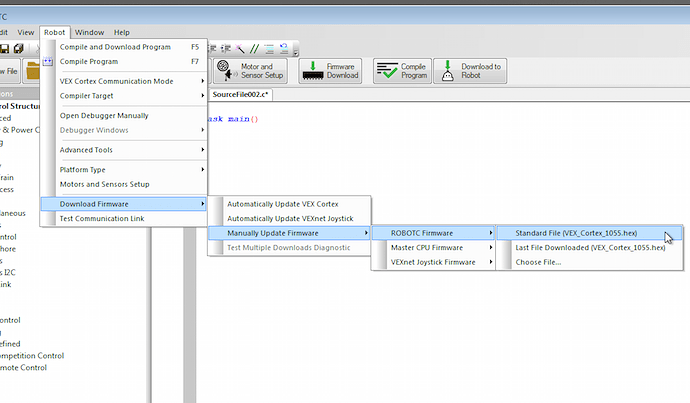Click the blue undo-arrow toolbar icon

coord(284,48)
